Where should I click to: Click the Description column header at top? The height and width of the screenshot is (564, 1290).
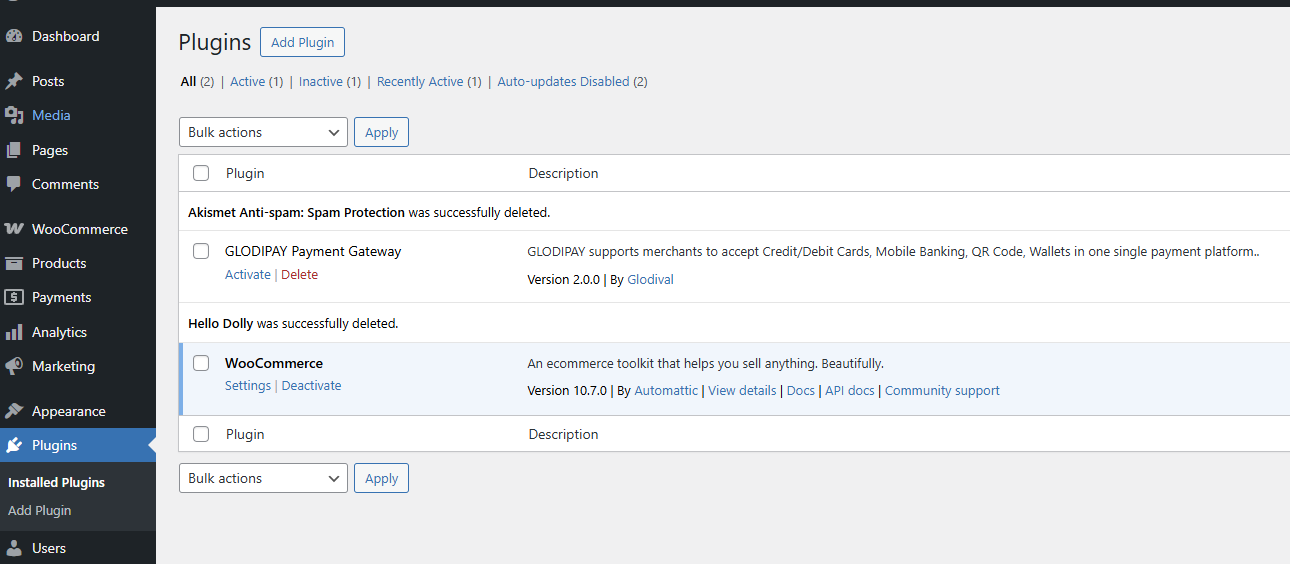pyautogui.click(x=563, y=173)
